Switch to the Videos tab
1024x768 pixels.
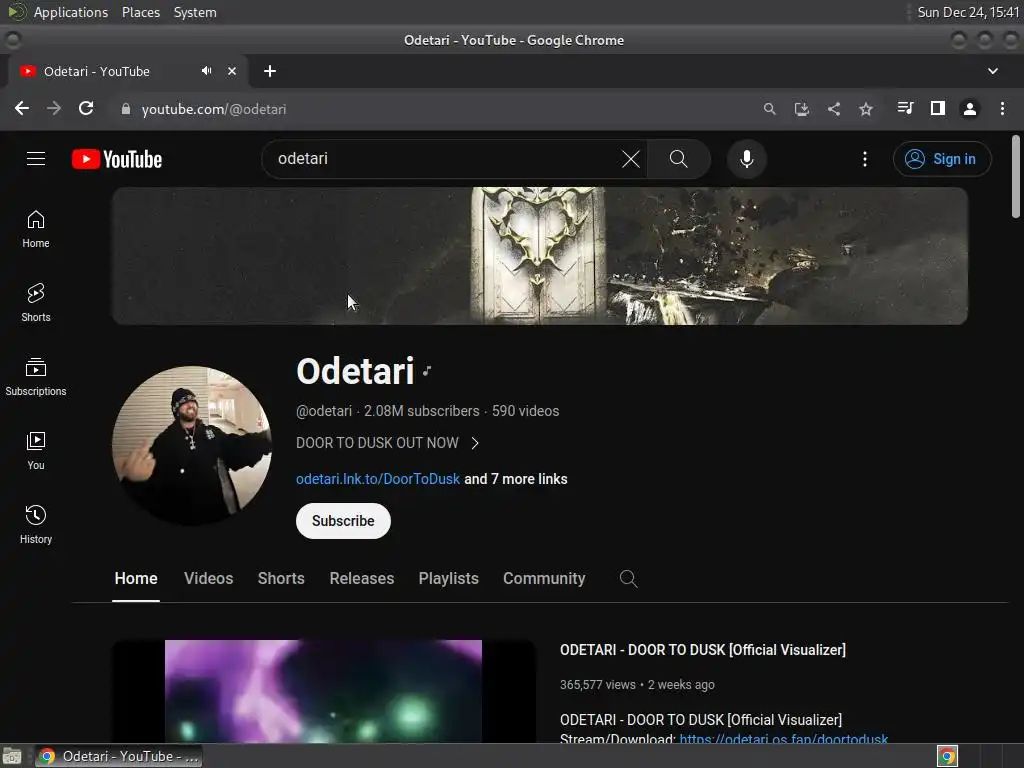[x=208, y=579]
